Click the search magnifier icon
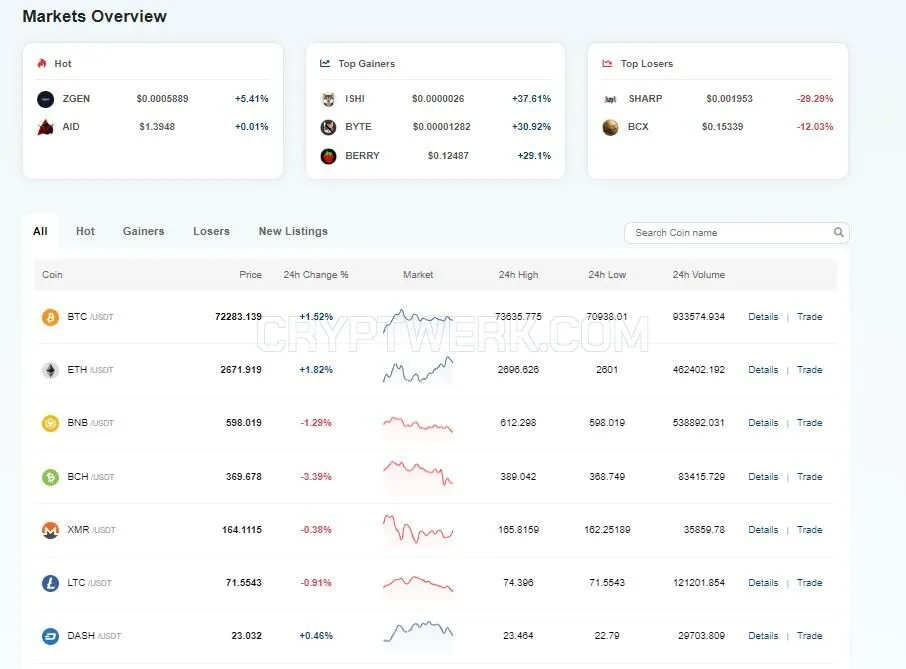906x669 pixels. click(x=838, y=232)
